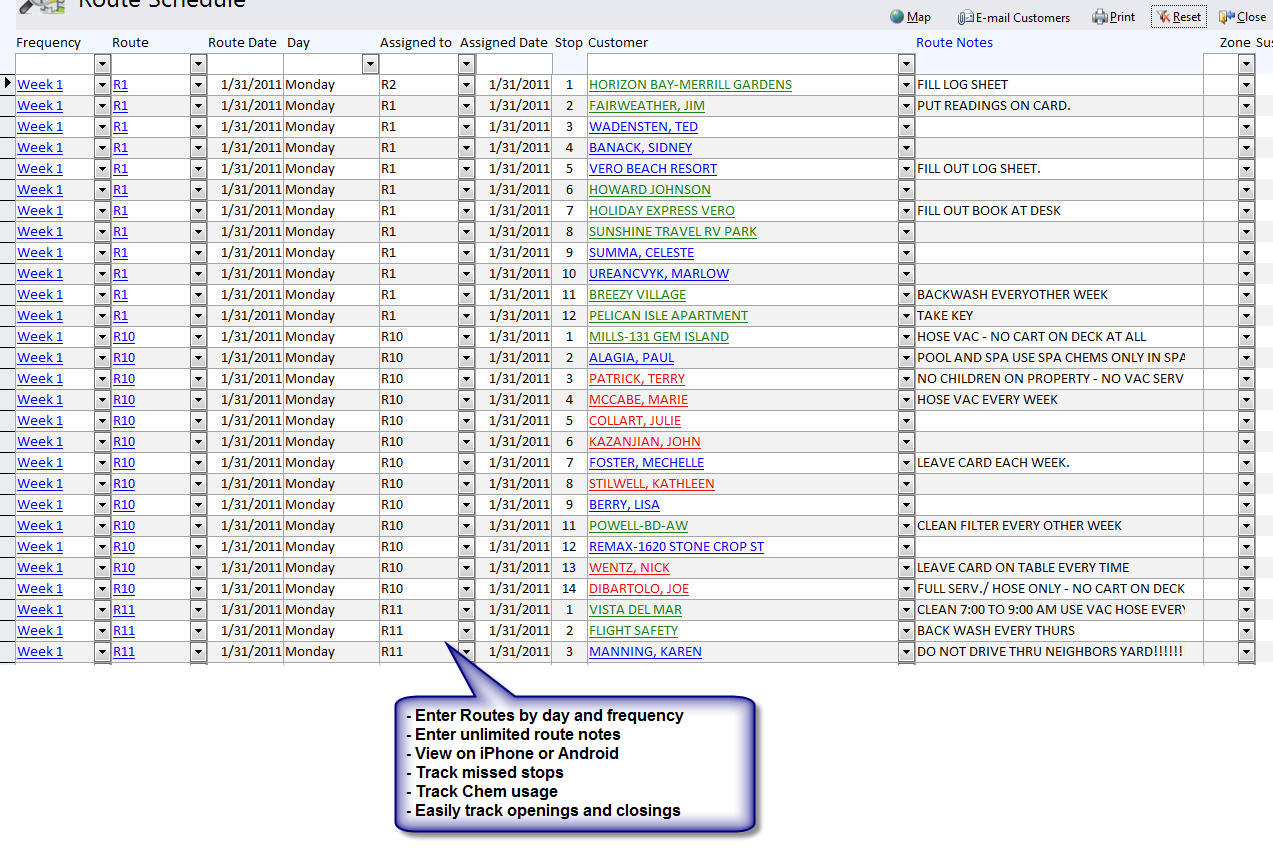Open the Assigned to filter dropdown
The image size is (1273, 848).
[x=466, y=64]
